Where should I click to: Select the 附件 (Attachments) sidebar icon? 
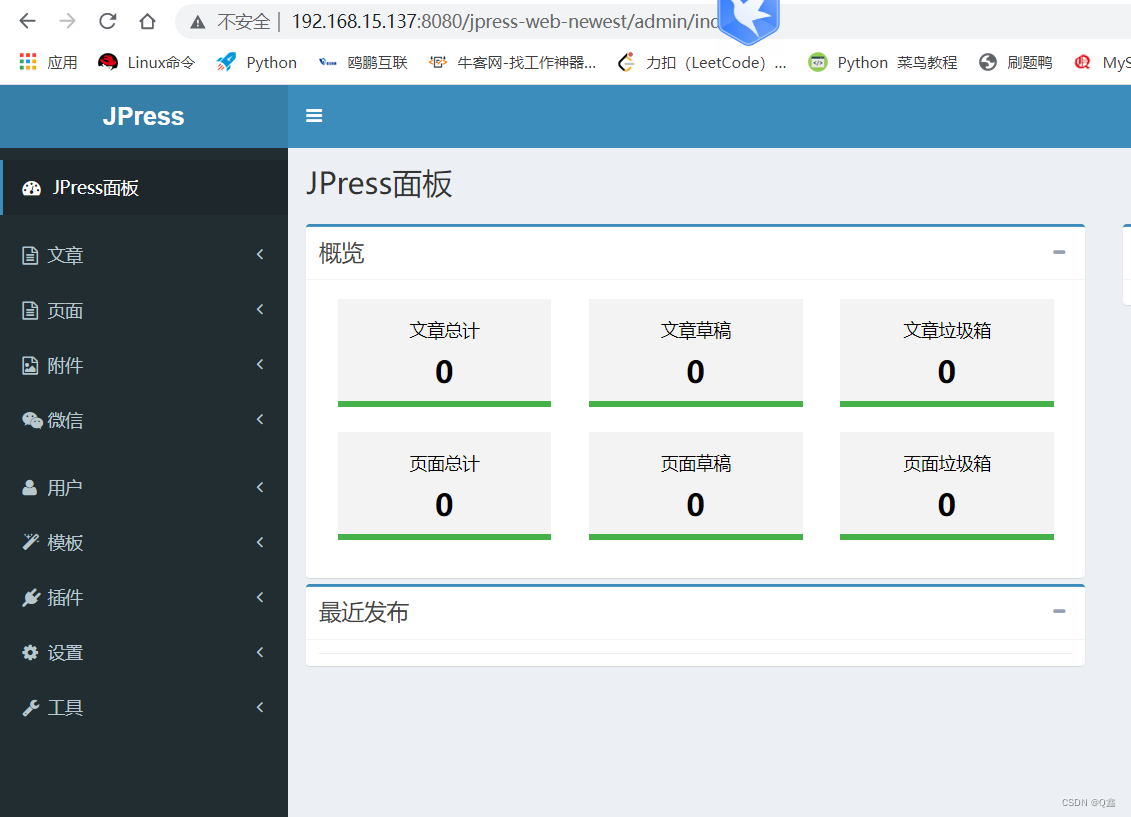(30, 365)
